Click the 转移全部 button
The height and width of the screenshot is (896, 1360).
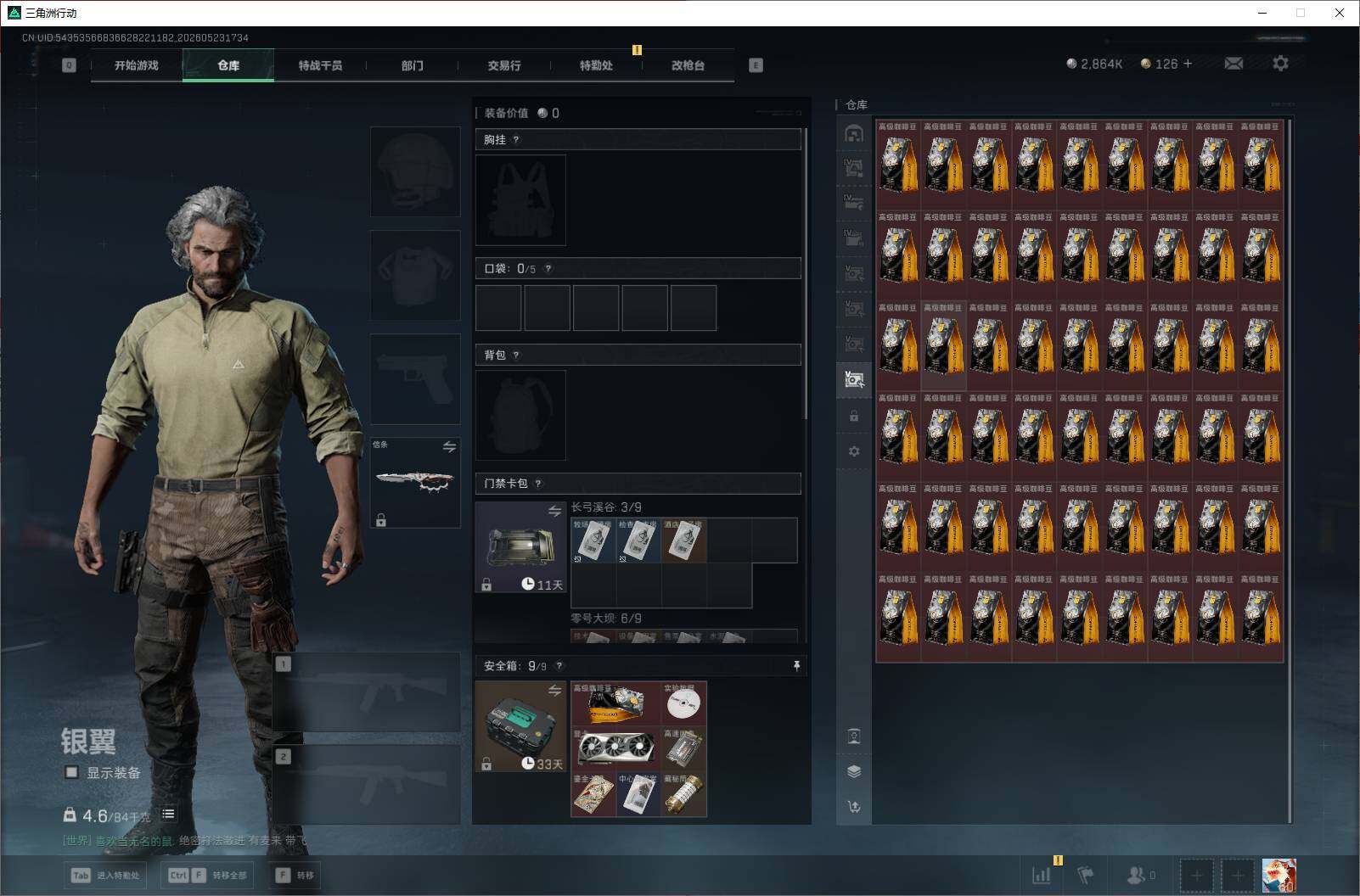click(207, 876)
